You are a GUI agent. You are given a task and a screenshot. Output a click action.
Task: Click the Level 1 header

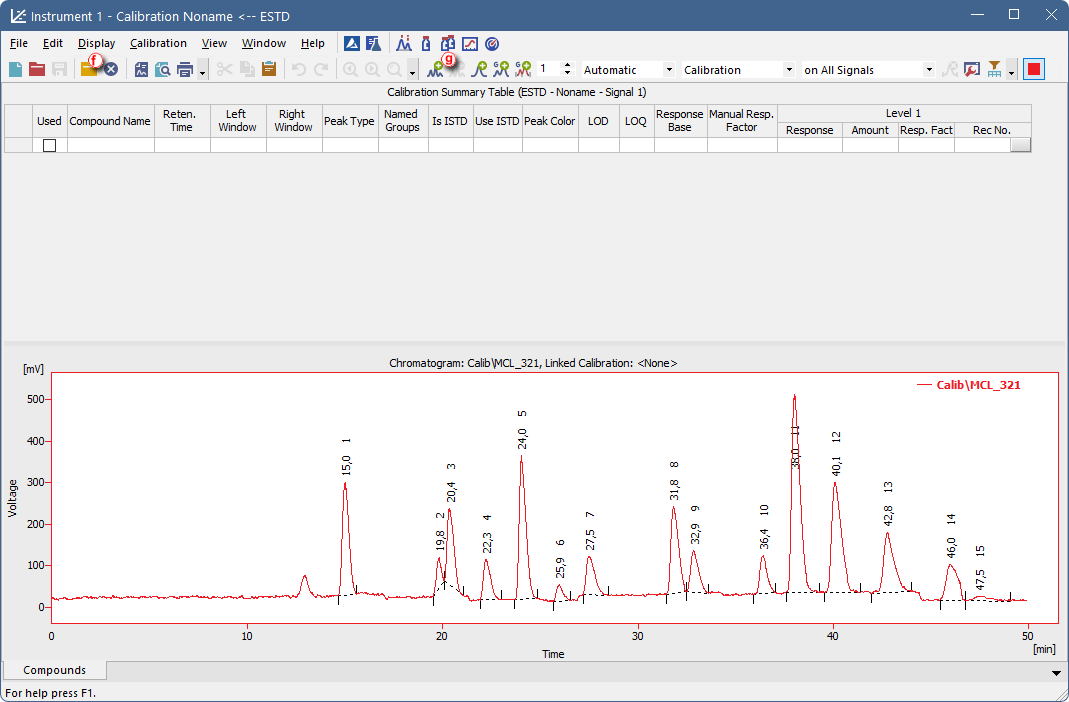[903, 113]
